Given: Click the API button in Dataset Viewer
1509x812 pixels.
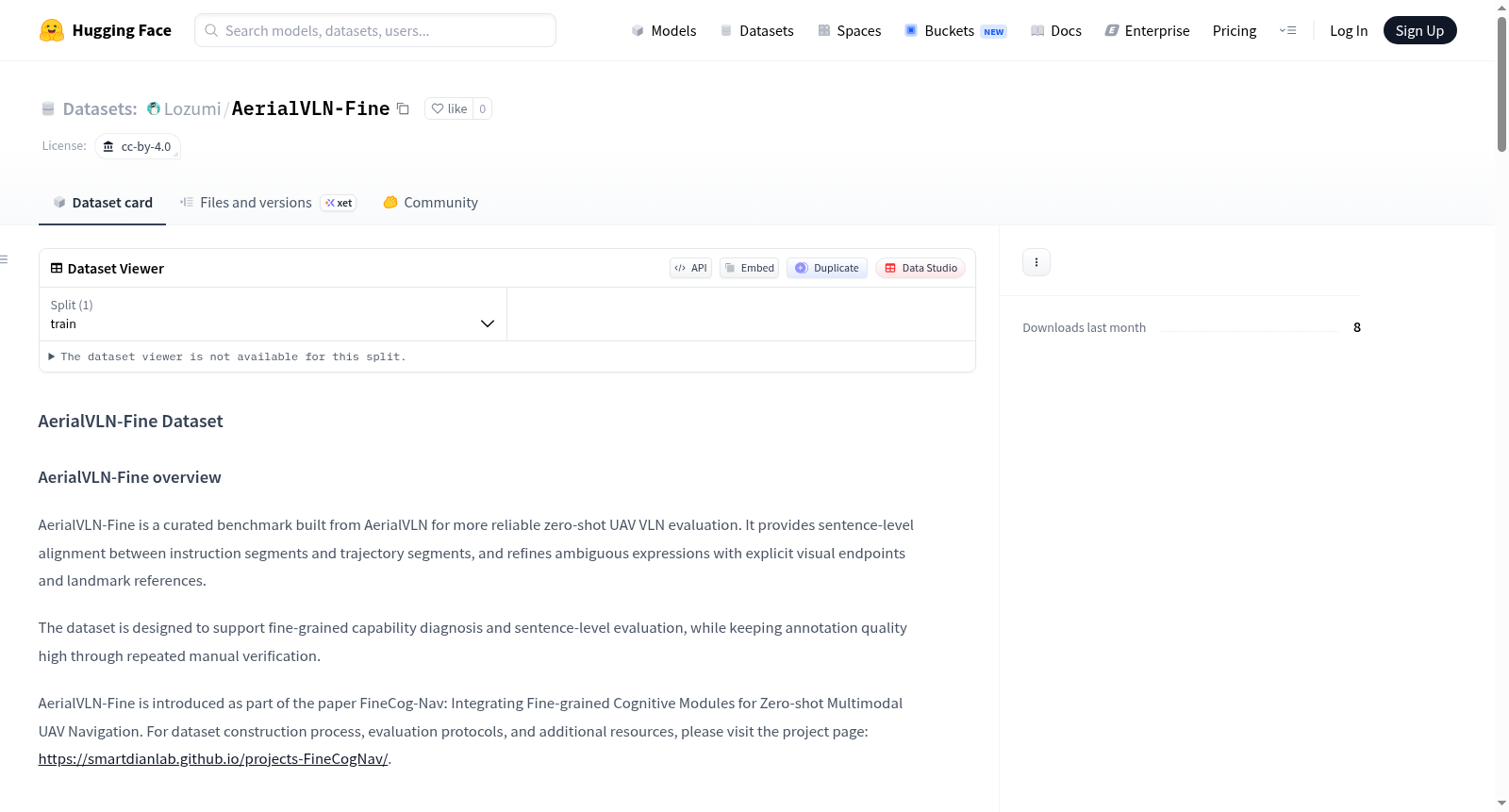Looking at the screenshot, I should click(690, 268).
